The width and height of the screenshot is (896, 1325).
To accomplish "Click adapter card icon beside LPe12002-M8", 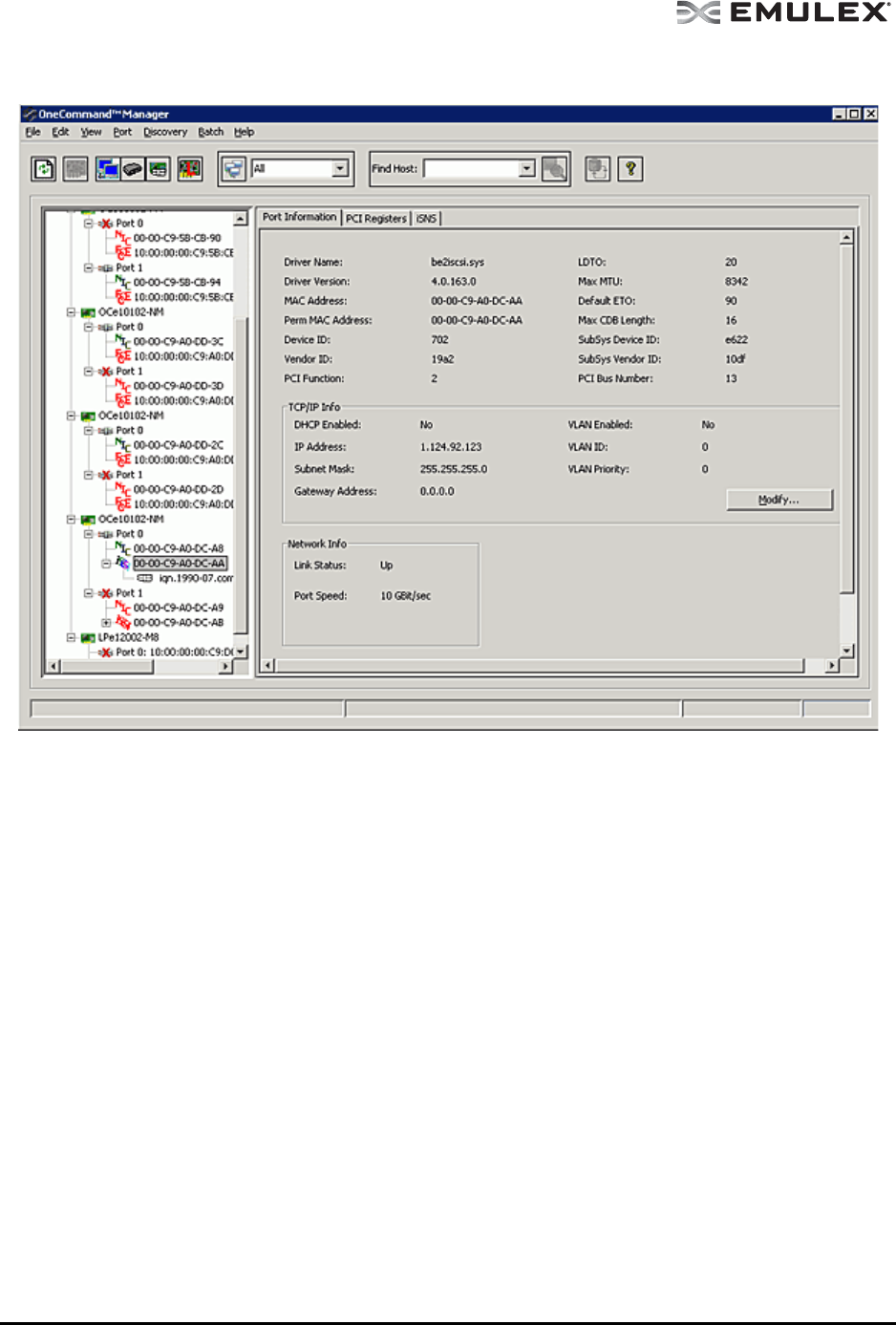I will pyautogui.click(x=87, y=637).
